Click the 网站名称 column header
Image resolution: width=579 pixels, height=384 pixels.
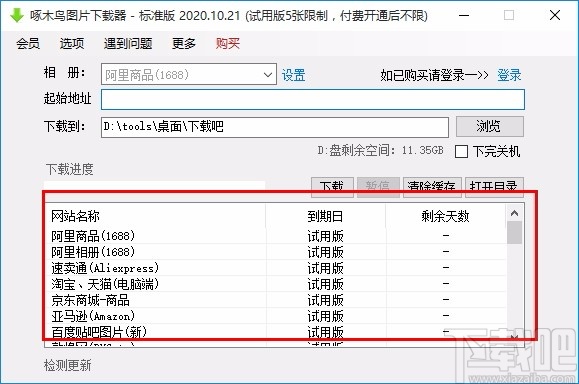click(x=155, y=216)
